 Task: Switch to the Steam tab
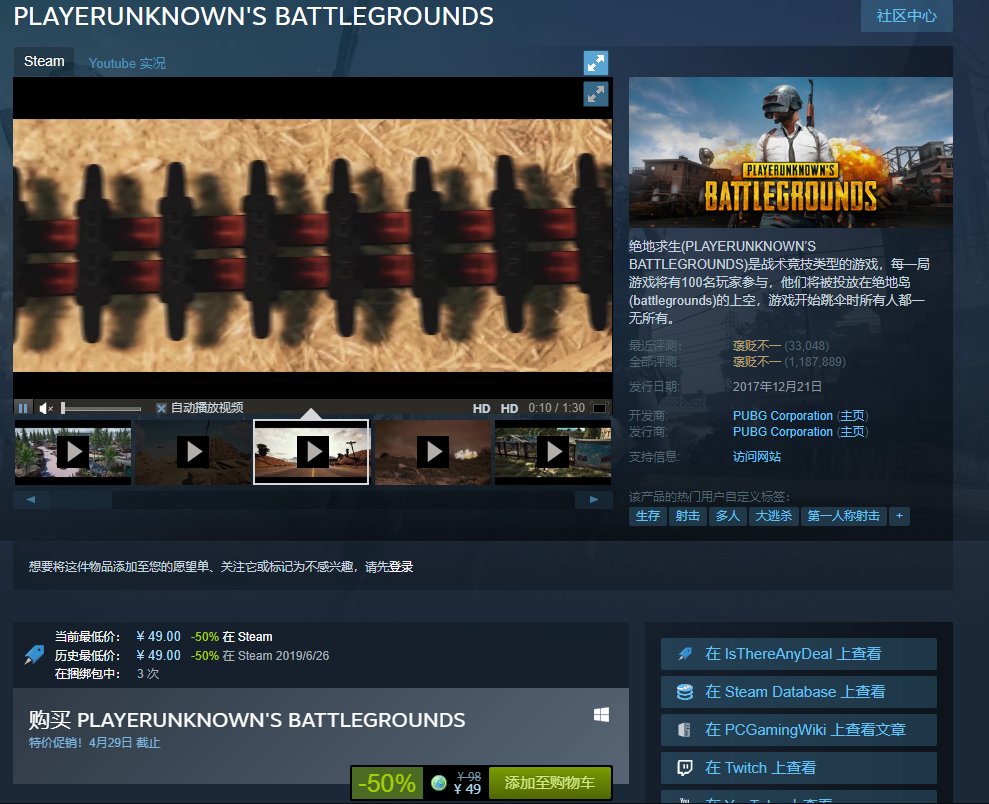pyautogui.click(x=44, y=62)
